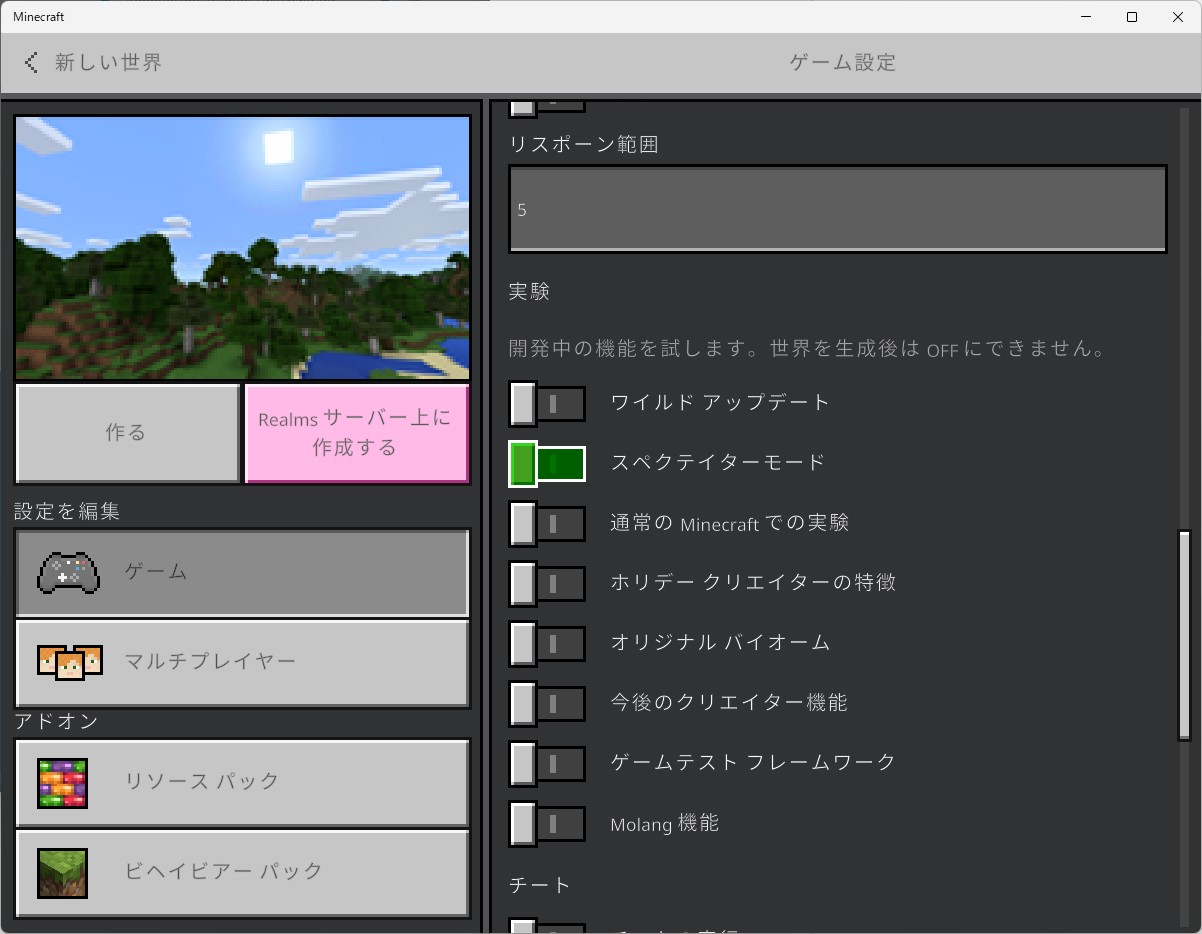
Task: Click the fox icon for Multiplayer settings
Action: 67,661
